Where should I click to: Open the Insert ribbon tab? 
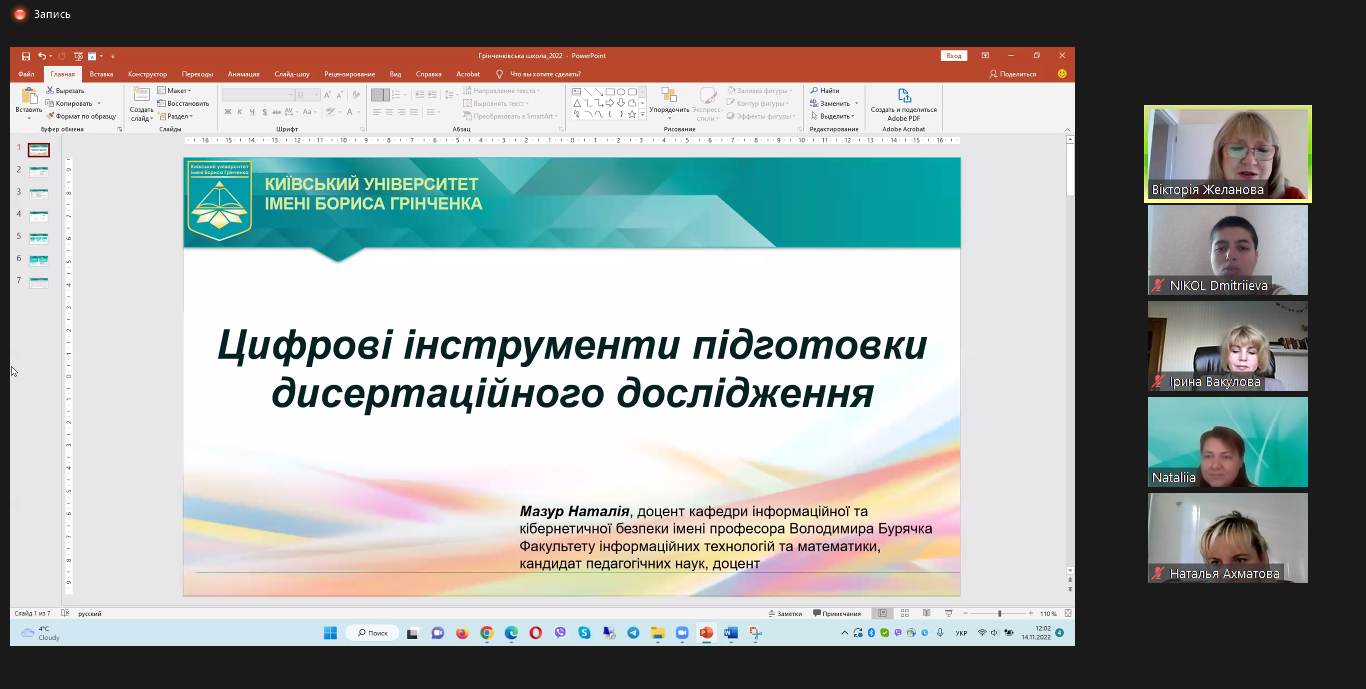[x=101, y=74]
